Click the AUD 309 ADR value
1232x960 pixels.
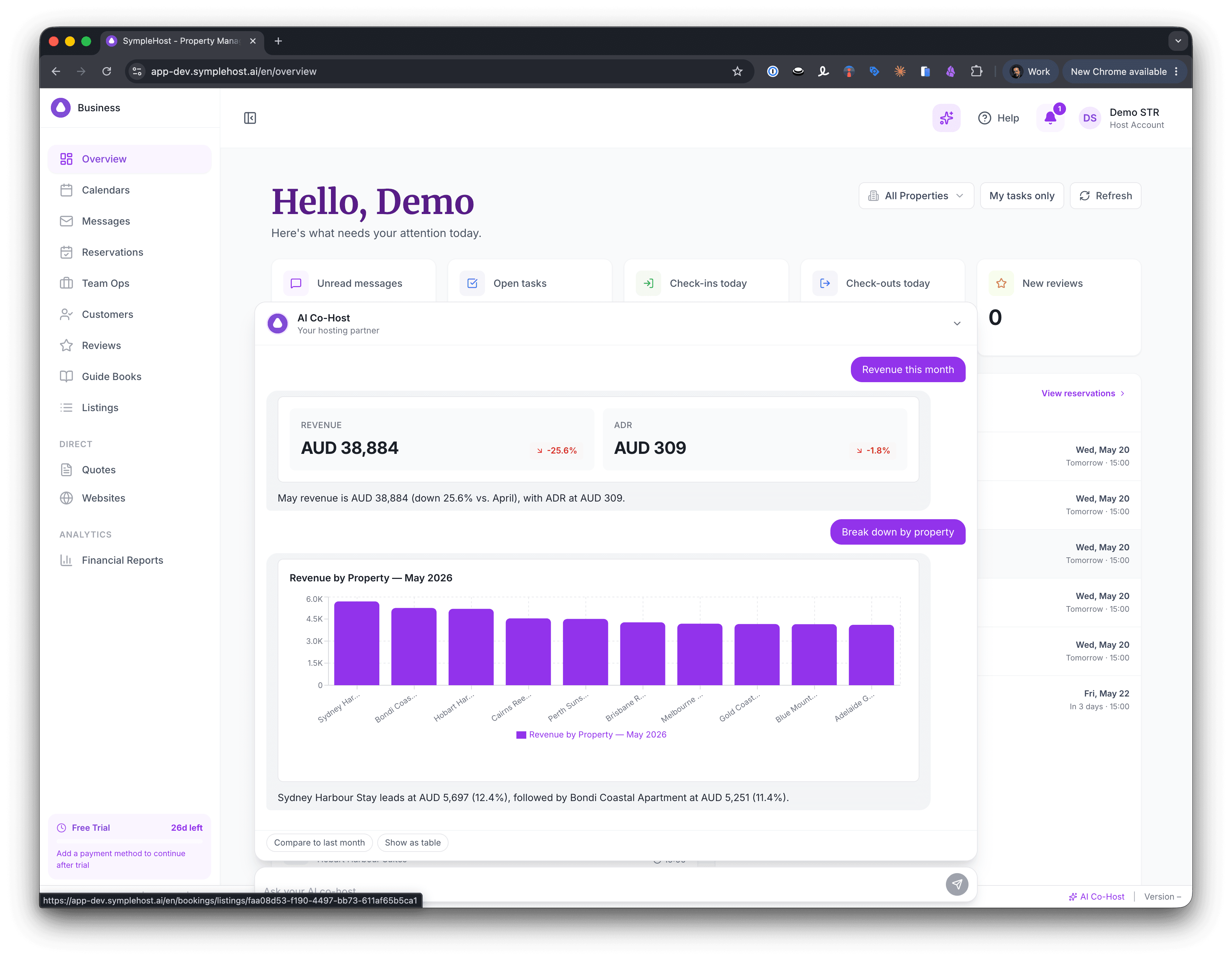650,448
